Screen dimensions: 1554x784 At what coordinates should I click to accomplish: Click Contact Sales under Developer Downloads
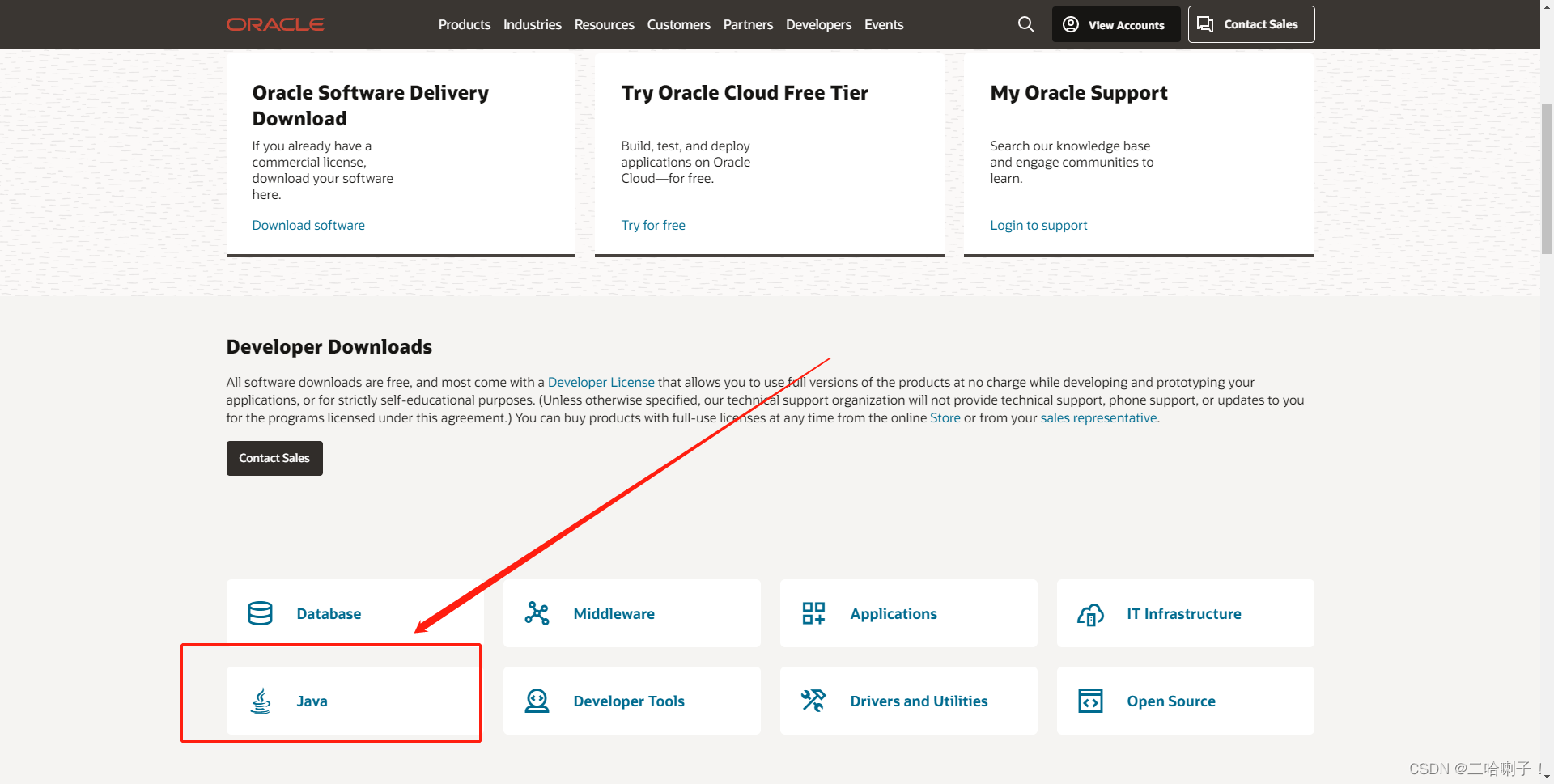pyautogui.click(x=274, y=458)
